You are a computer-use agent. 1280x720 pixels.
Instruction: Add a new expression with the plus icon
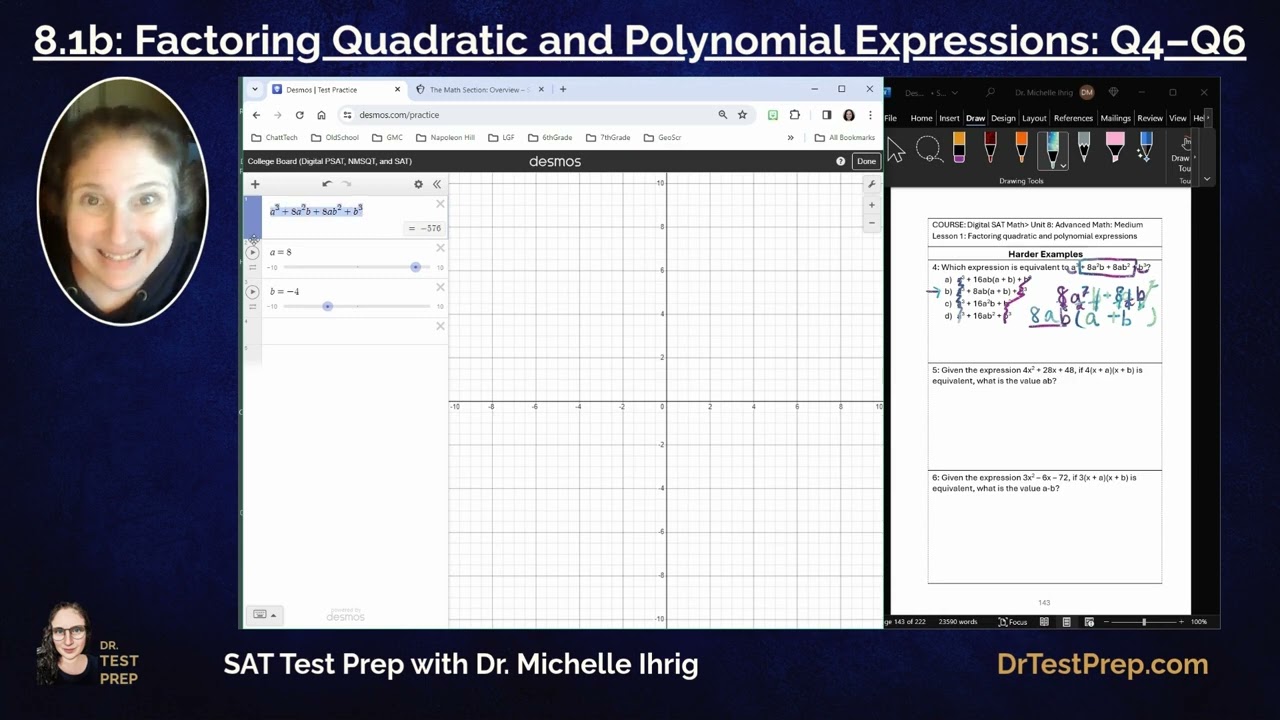[x=255, y=184]
